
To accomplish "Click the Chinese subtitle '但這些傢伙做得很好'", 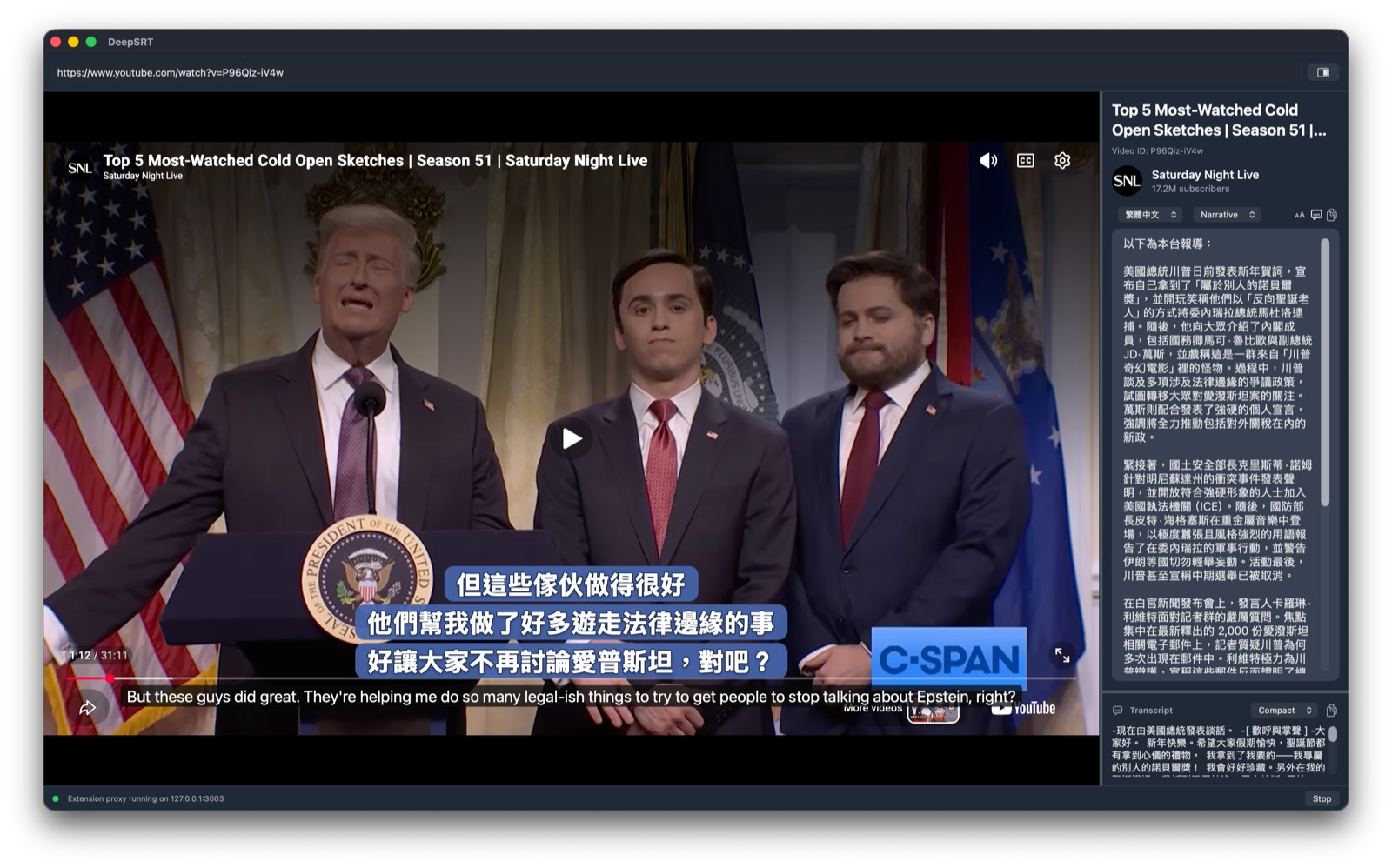I will click(x=571, y=584).
